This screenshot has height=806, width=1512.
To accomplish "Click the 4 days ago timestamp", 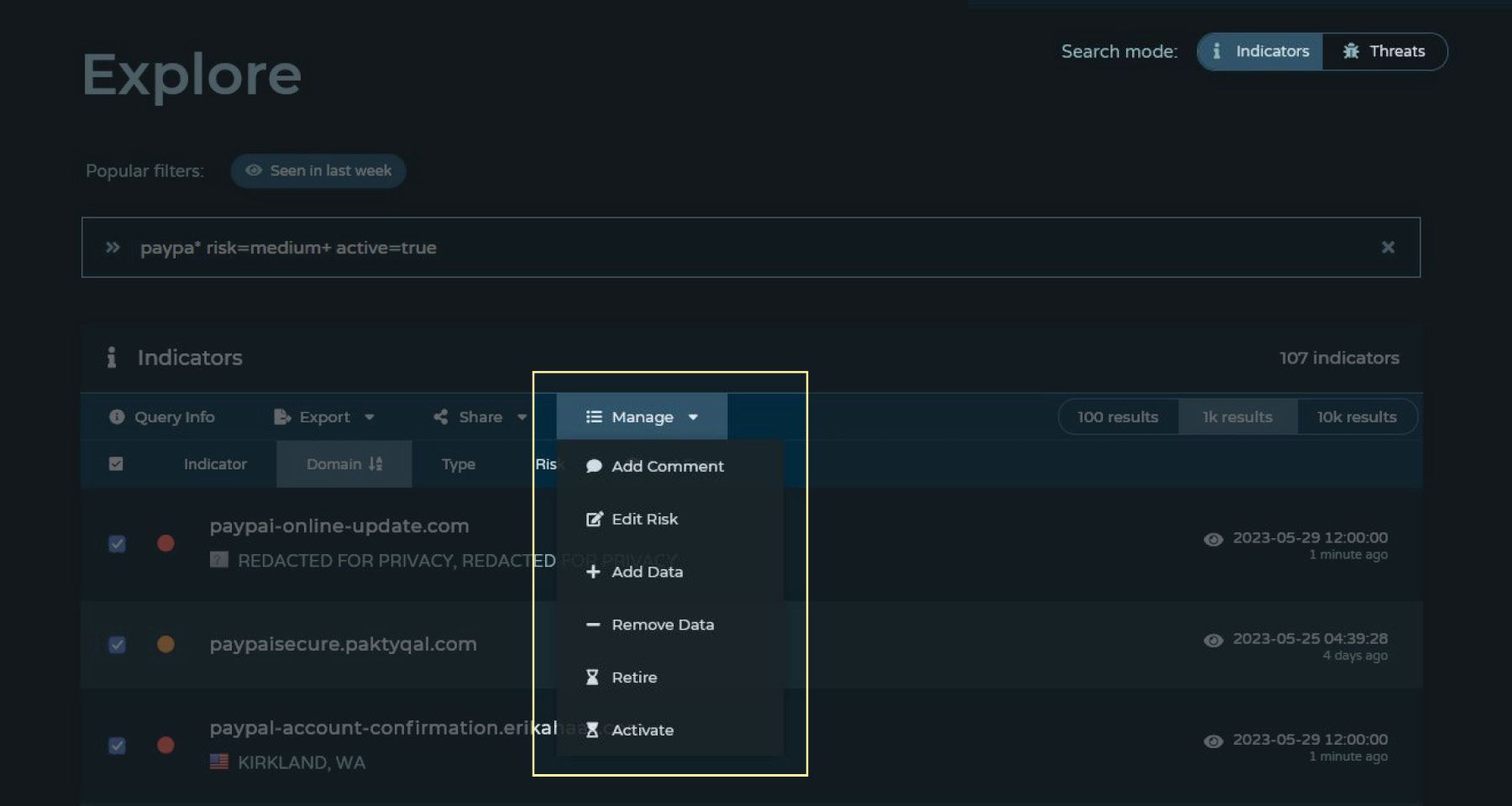I will (1355, 655).
